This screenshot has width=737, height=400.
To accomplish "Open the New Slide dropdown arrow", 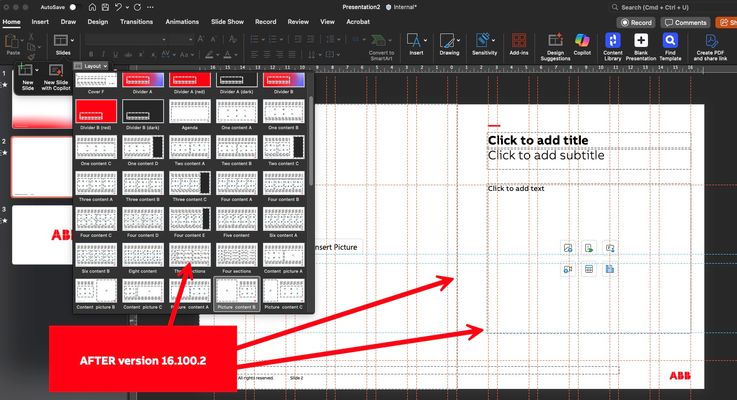I will point(37,70).
